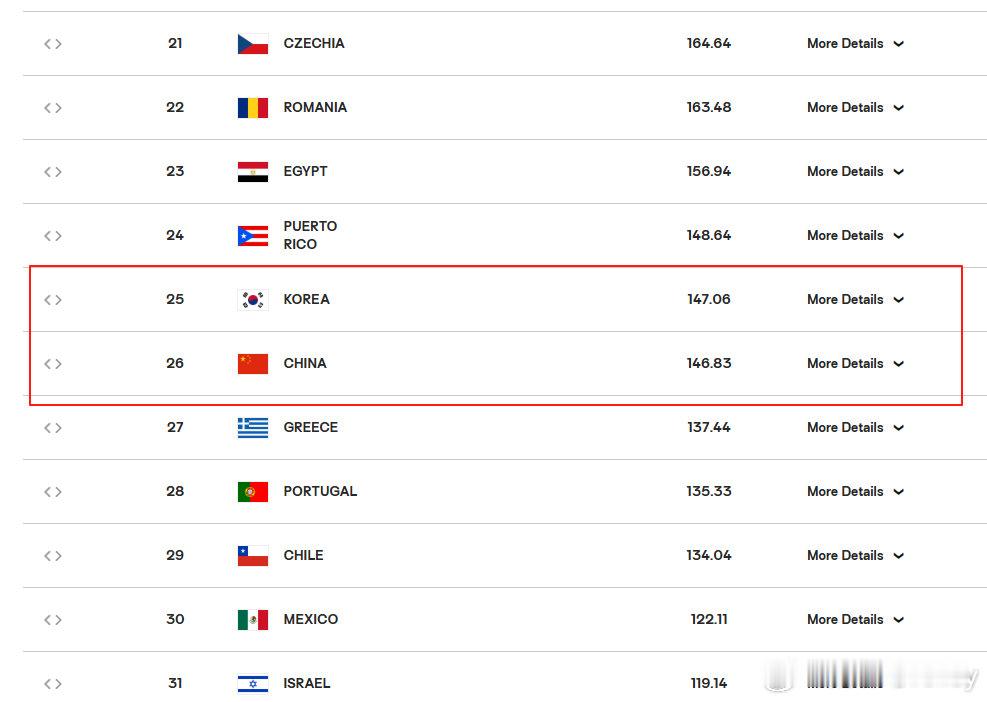The width and height of the screenshot is (987, 702).
Task: Click the Greece flag icon
Action: 252,427
